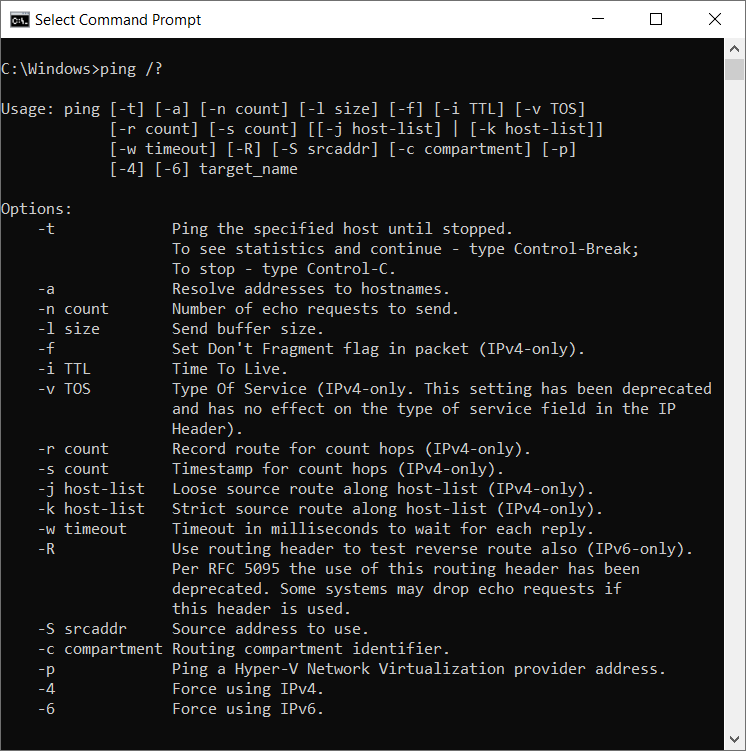This screenshot has height=751, width=746.
Task: Click 'this header is used.' line
Action: tap(261, 609)
